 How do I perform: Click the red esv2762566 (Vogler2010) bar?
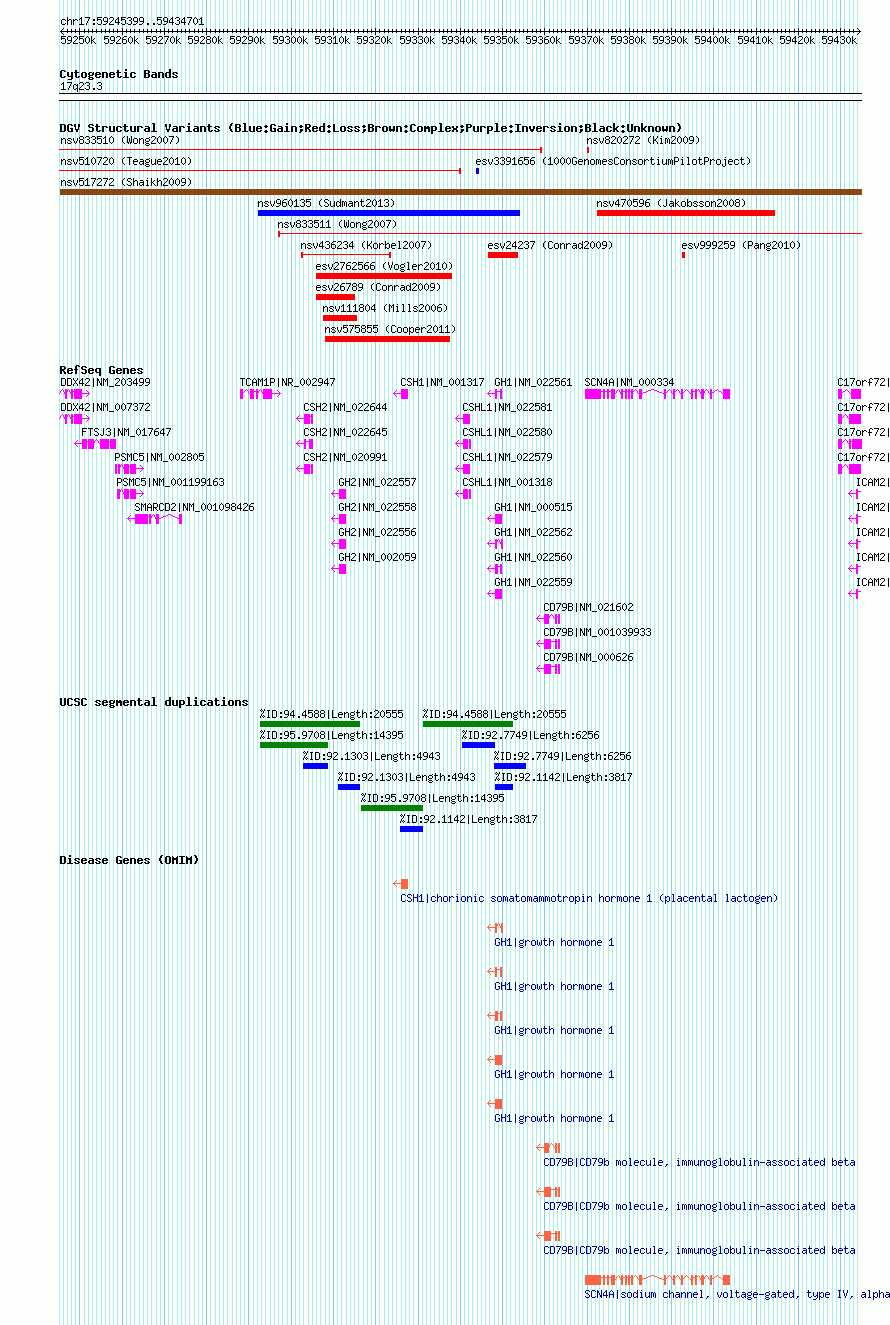tap(384, 276)
